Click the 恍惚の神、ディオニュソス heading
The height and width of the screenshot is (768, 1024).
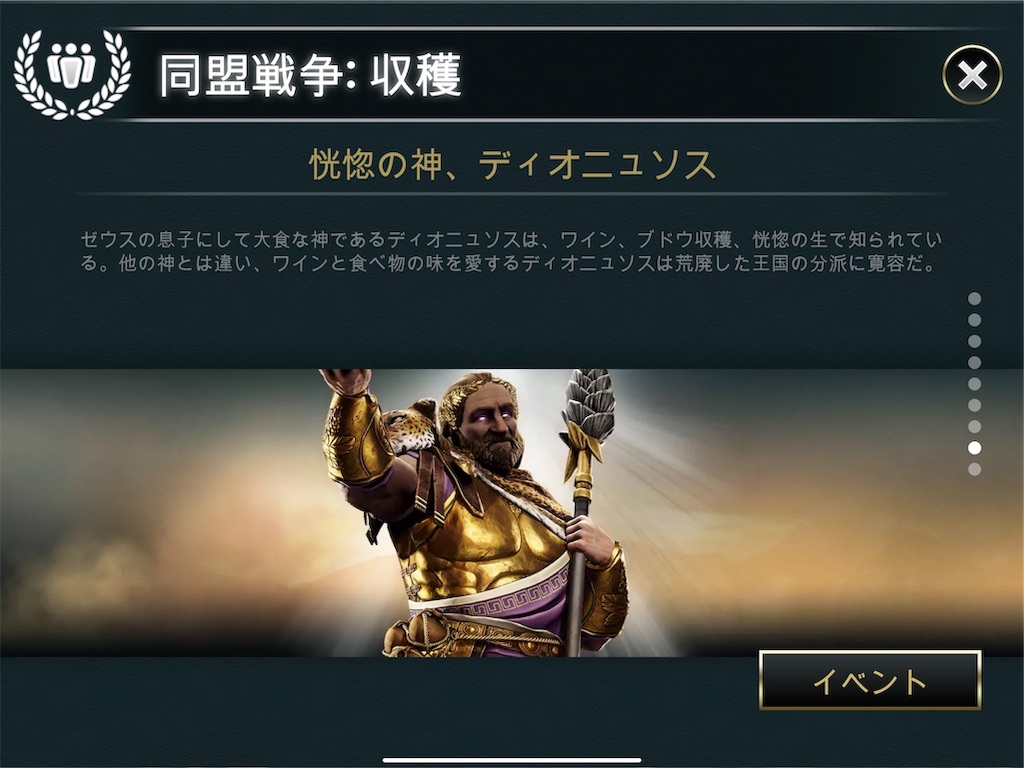pos(513,164)
